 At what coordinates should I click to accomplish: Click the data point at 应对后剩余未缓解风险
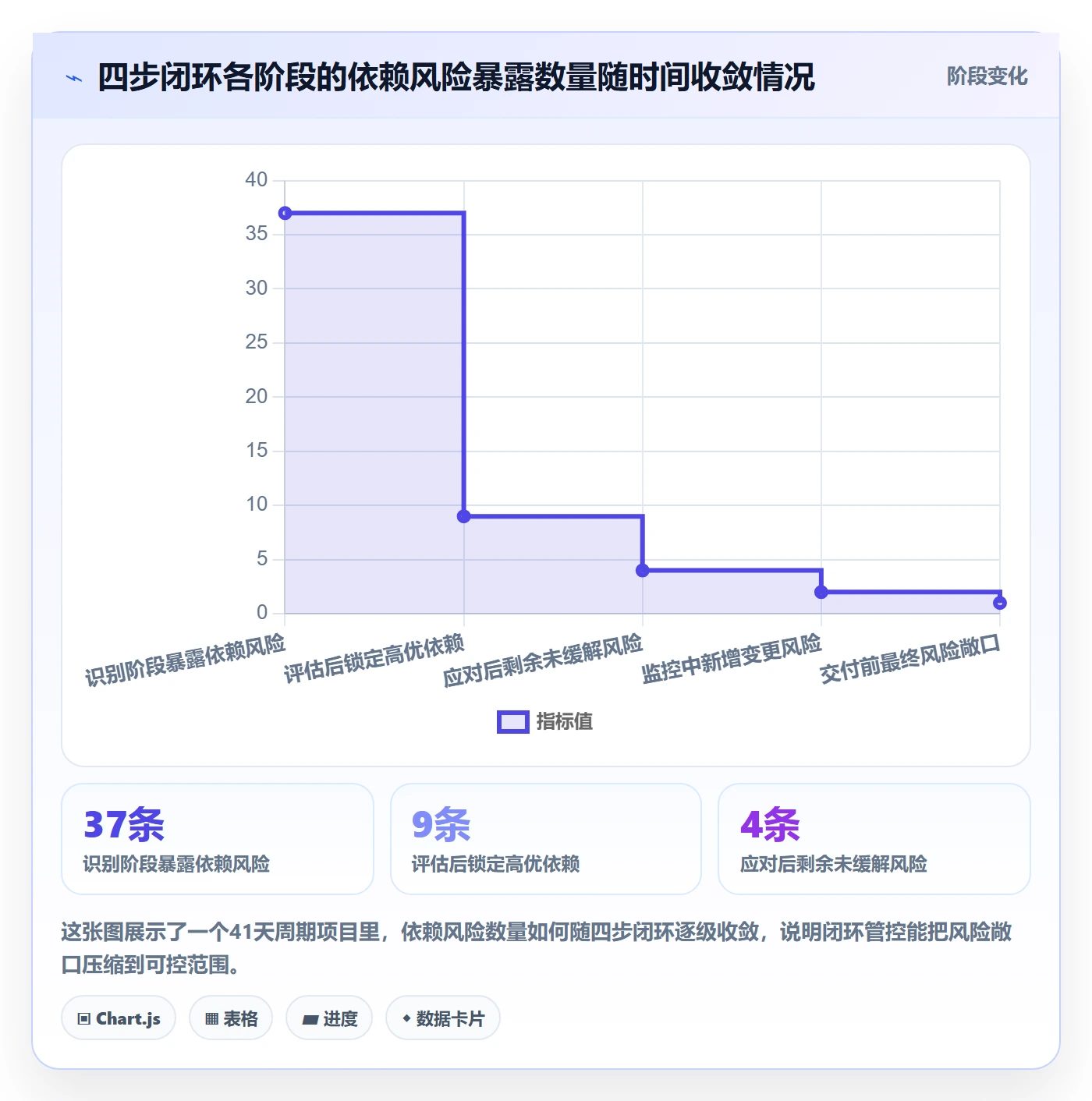[x=643, y=571]
